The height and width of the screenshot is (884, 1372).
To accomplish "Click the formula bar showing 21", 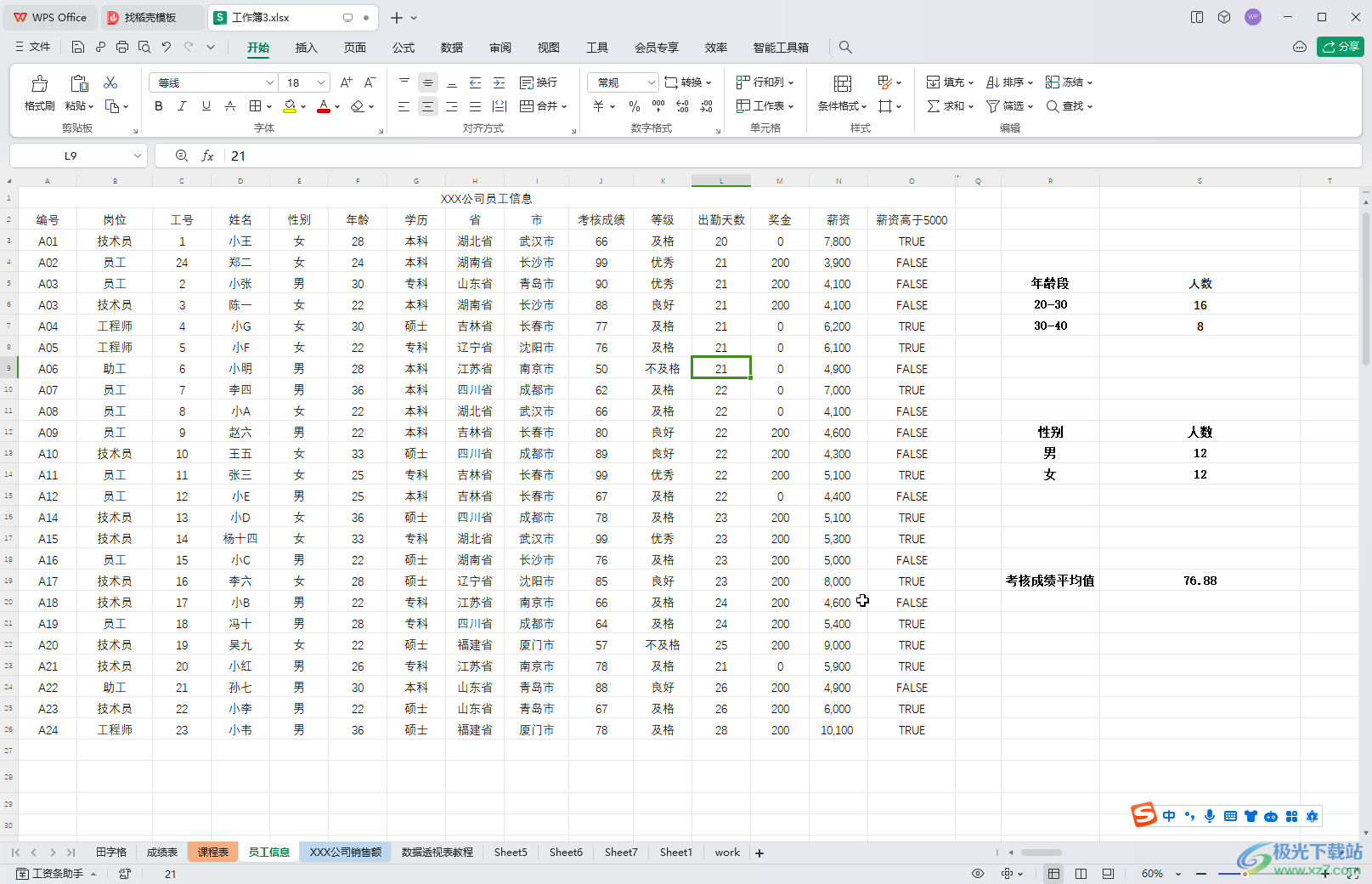I will tap(792, 156).
